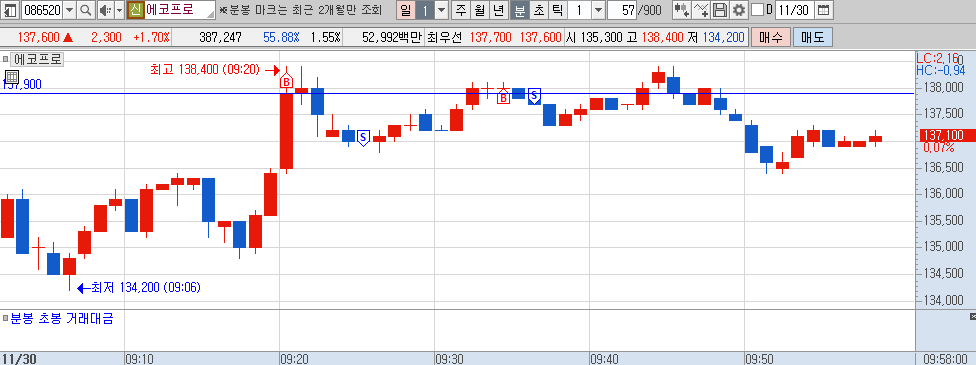
Task: Click the change amount 2,300
Action: [107, 37]
